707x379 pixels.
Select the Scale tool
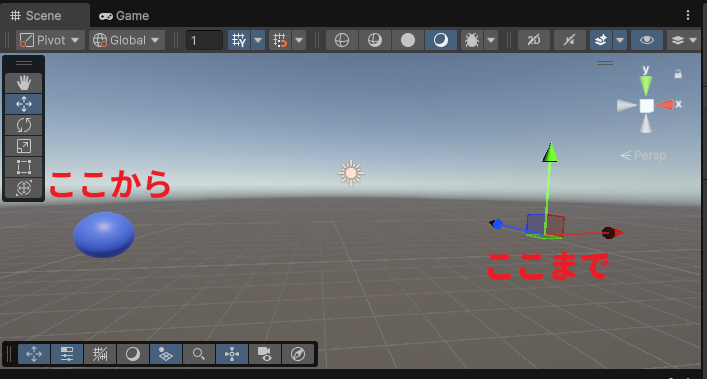[23, 146]
